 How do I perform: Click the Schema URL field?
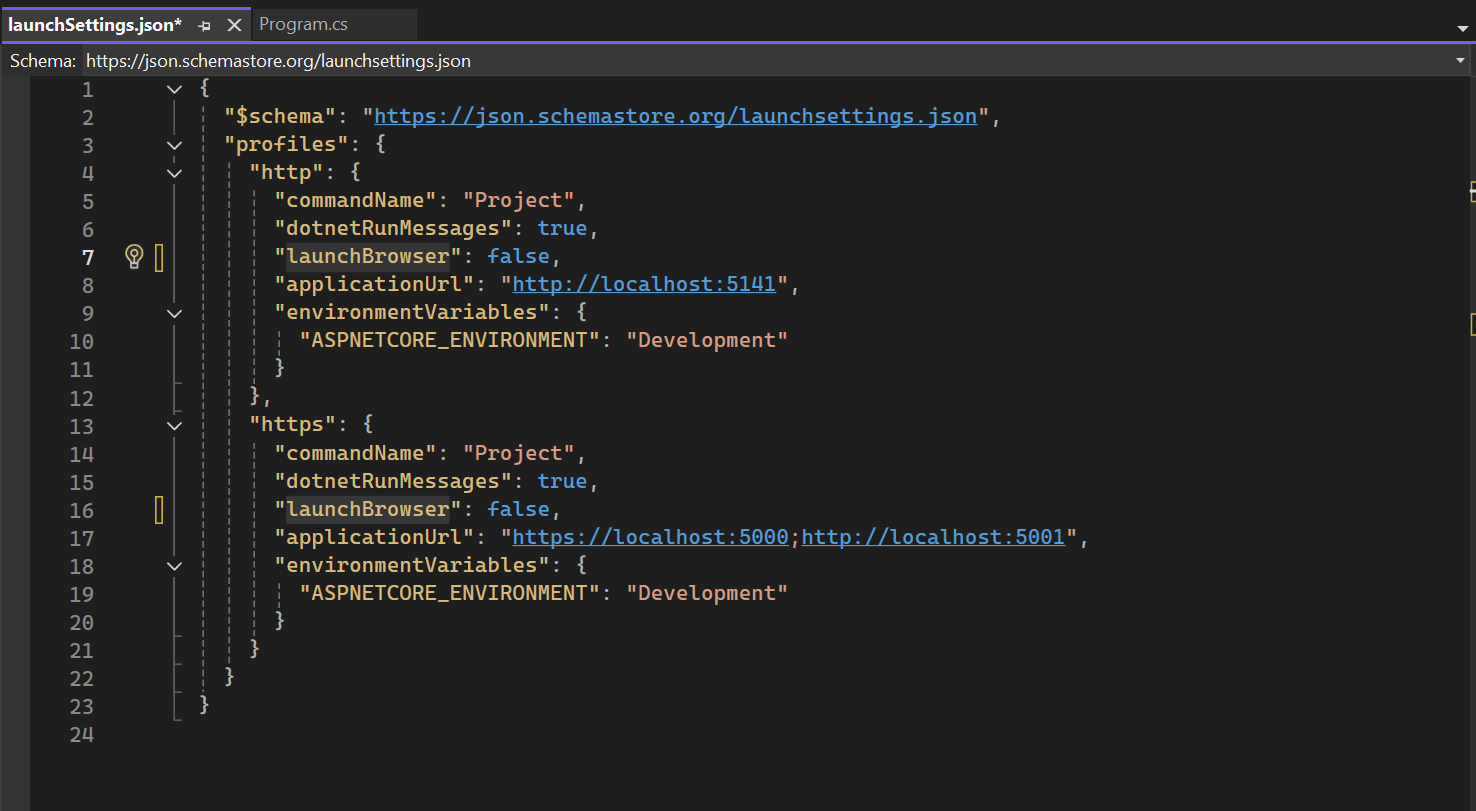(x=766, y=61)
